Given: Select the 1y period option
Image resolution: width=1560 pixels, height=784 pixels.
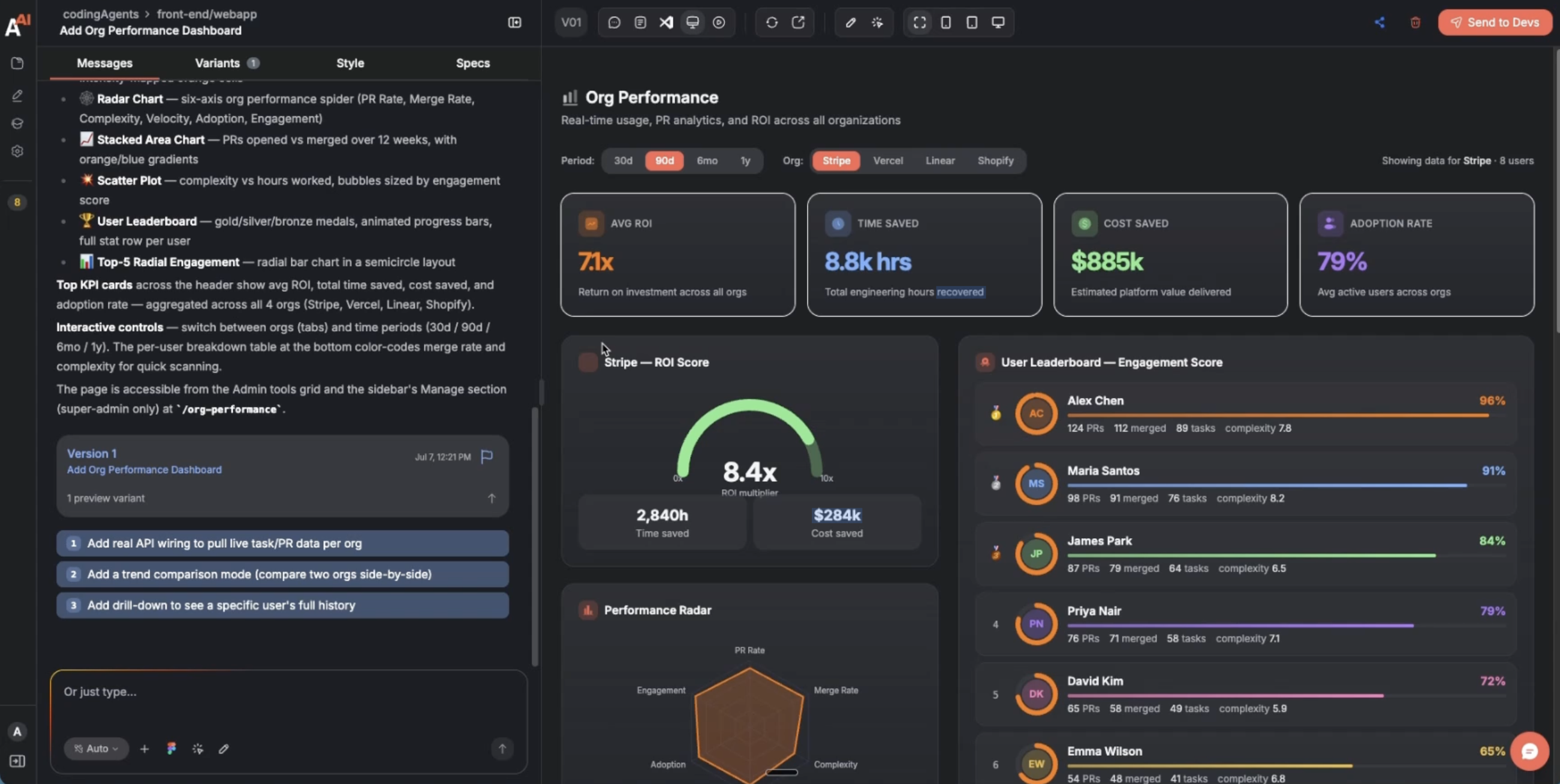Looking at the screenshot, I should pos(745,161).
